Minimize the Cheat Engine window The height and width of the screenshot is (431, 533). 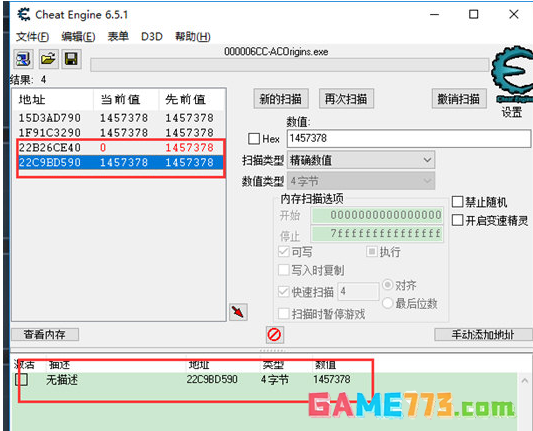[434, 14]
